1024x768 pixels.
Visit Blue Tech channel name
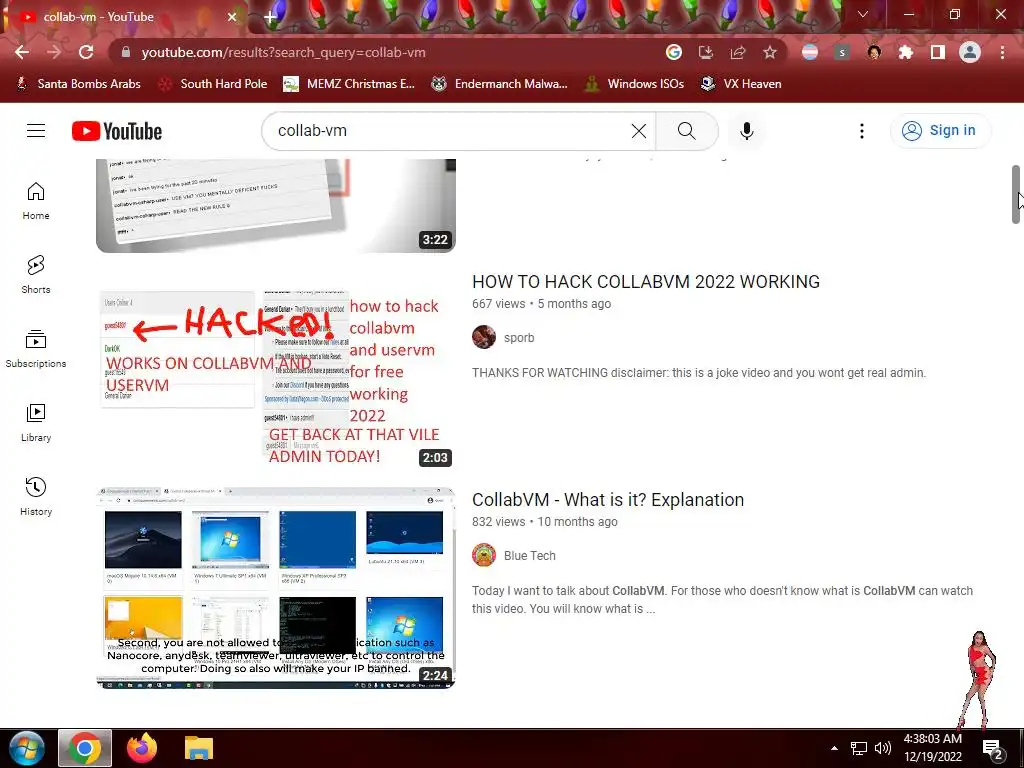530,556
